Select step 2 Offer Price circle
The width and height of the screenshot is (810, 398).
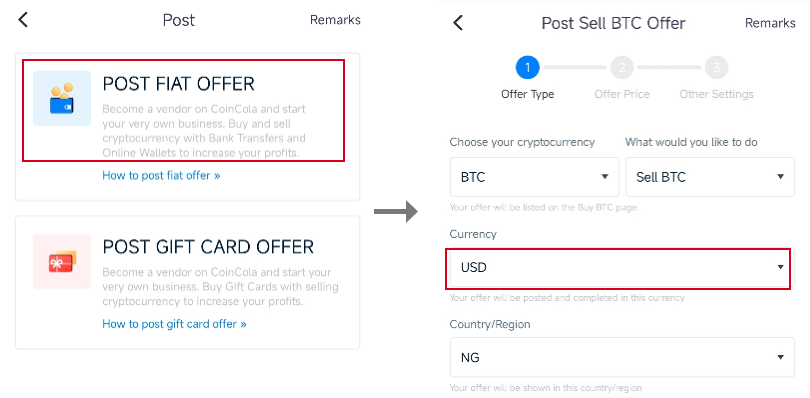point(622,67)
